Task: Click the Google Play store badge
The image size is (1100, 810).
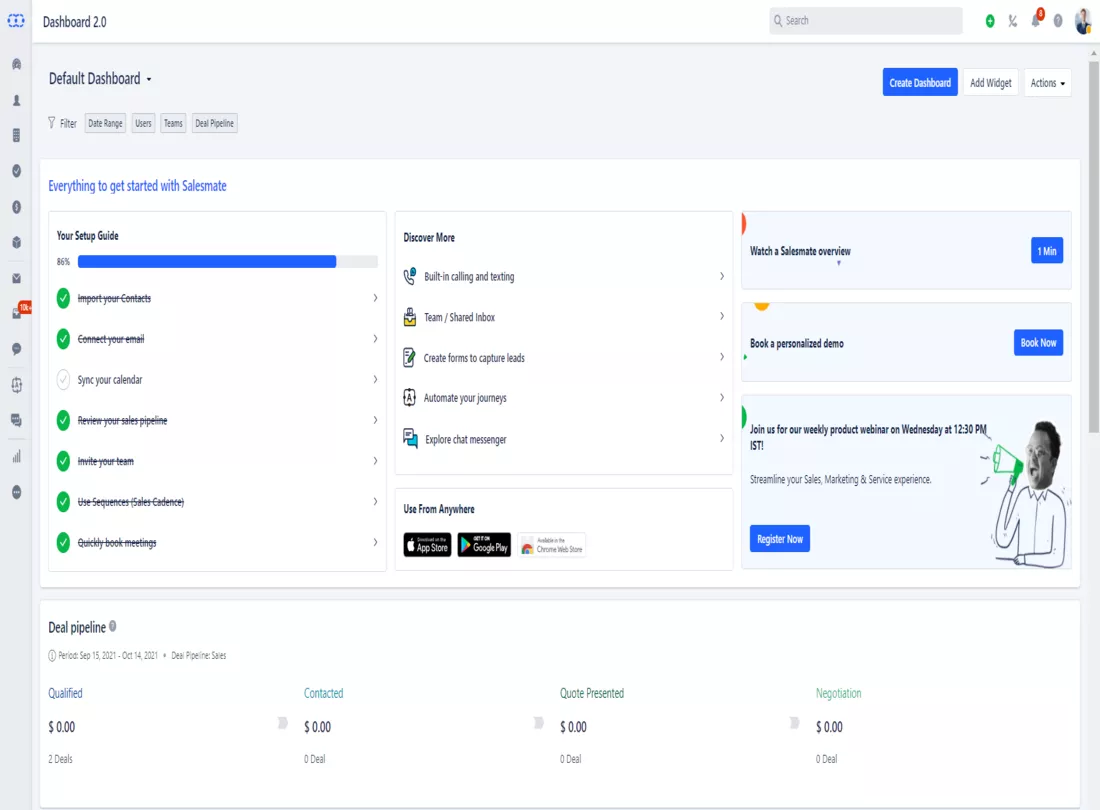Action: click(484, 545)
